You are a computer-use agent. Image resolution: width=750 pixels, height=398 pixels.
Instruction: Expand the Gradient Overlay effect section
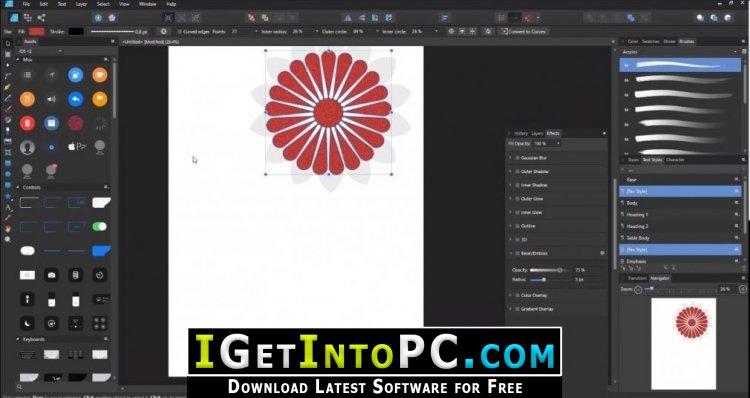(510, 309)
